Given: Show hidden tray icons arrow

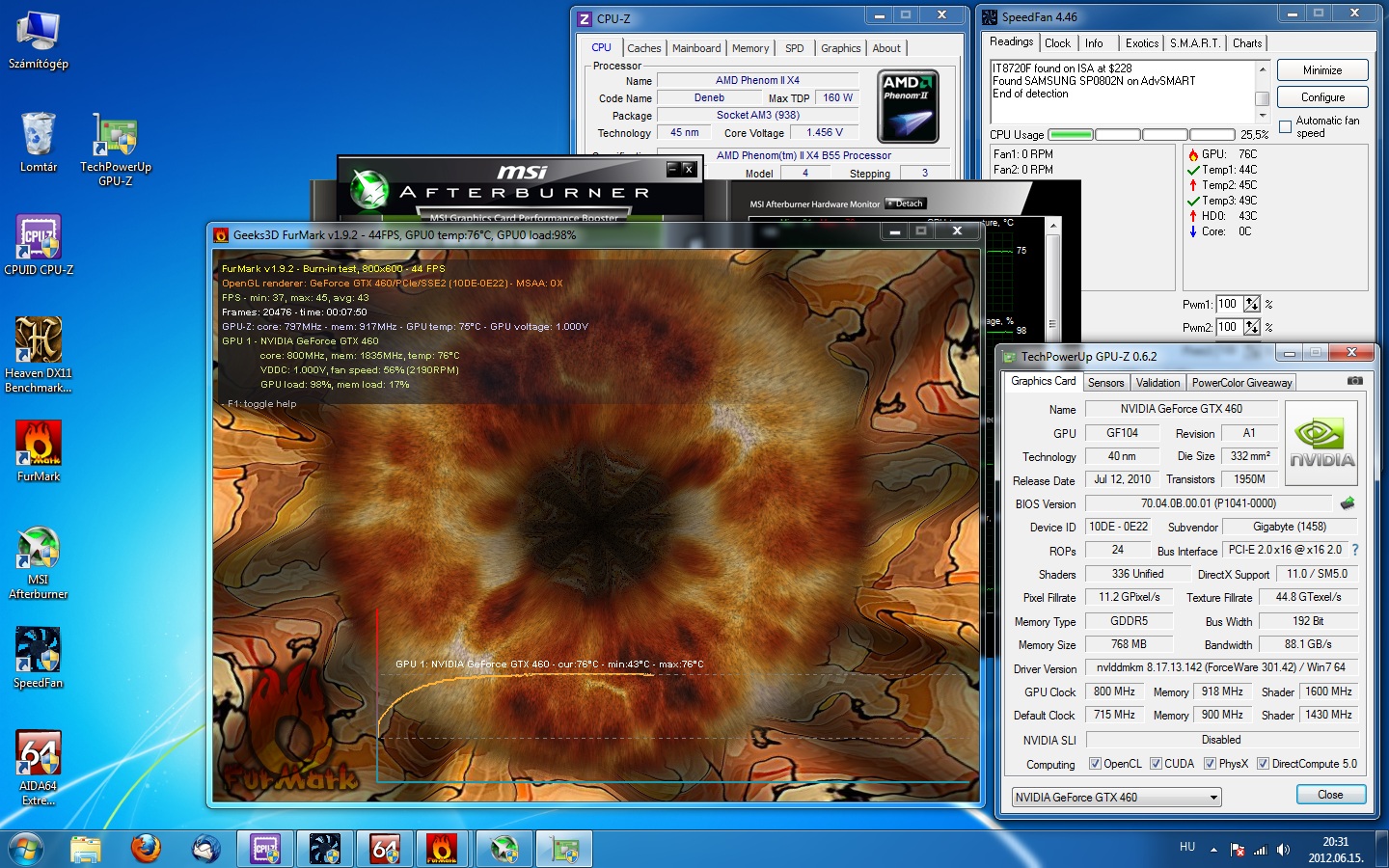Looking at the screenshot, I should tap(1213, 850).
